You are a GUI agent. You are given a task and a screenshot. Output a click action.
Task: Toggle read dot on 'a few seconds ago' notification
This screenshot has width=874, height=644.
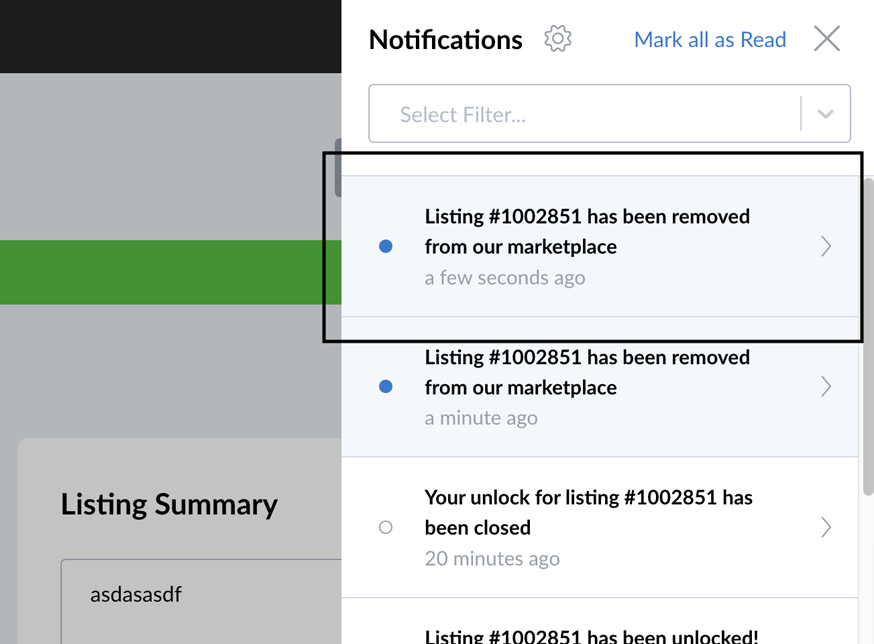point(386,246)
